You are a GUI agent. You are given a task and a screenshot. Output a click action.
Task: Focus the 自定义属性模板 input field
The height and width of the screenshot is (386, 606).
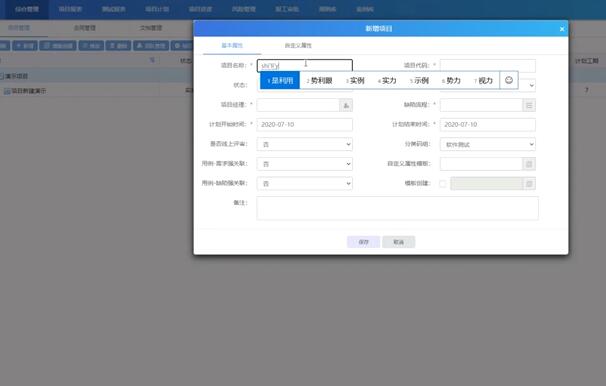tap(482, 164)
